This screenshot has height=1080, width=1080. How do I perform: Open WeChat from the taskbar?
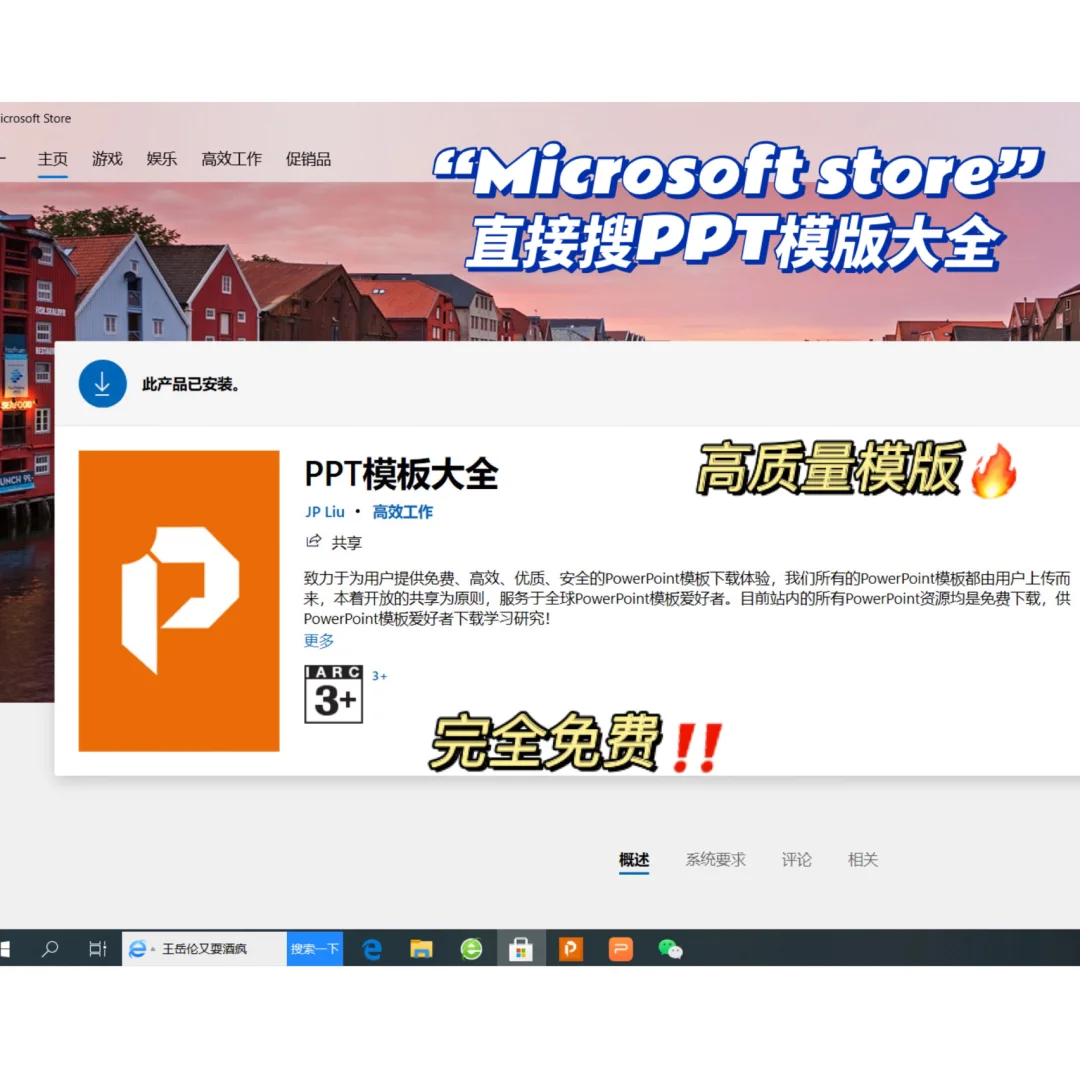[671, 948]
